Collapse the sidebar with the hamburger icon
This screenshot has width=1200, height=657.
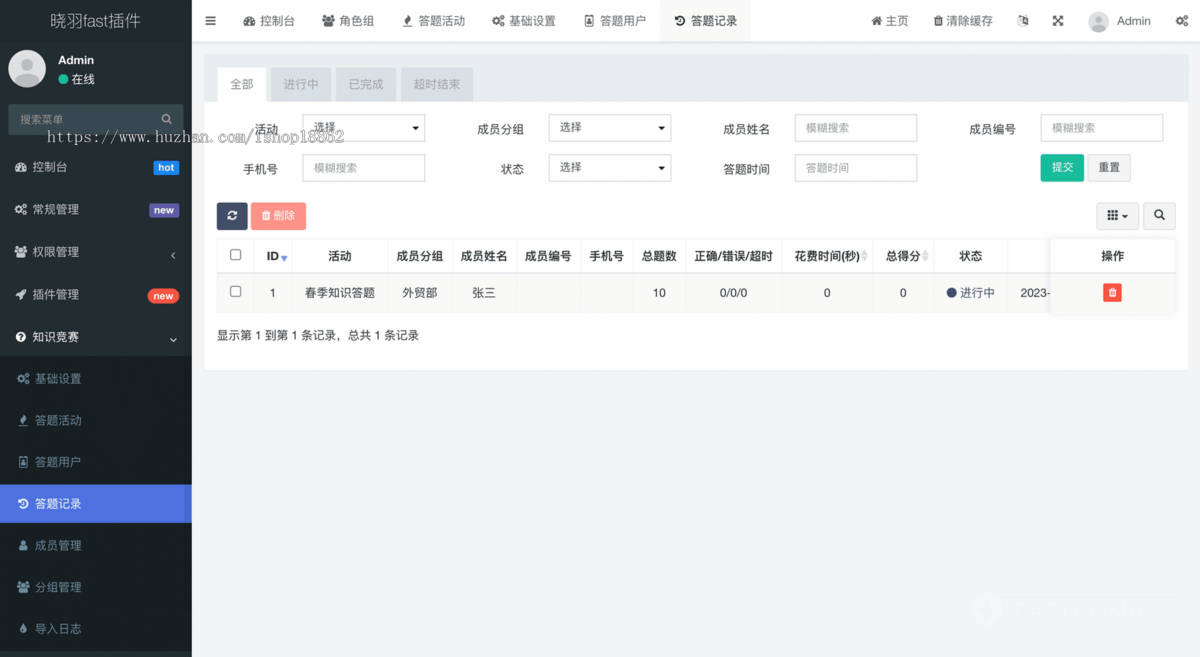point(210,20)
